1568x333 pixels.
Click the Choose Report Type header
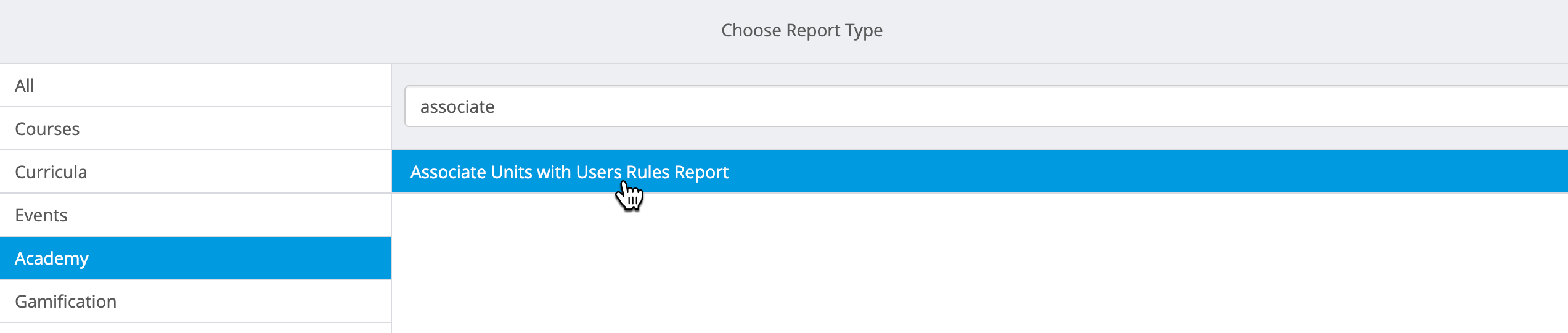[802, 30]
